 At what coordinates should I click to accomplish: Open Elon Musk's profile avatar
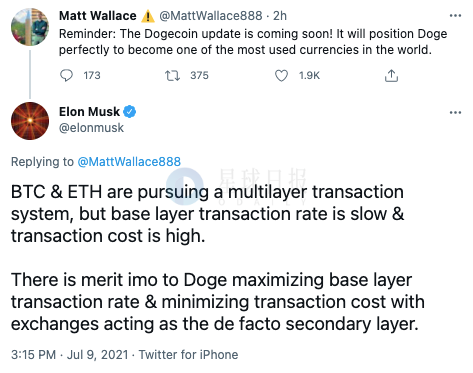pos(30,121)
